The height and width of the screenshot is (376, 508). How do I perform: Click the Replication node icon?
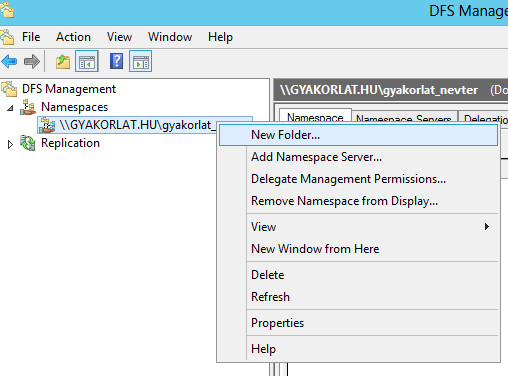coord(28,143)
